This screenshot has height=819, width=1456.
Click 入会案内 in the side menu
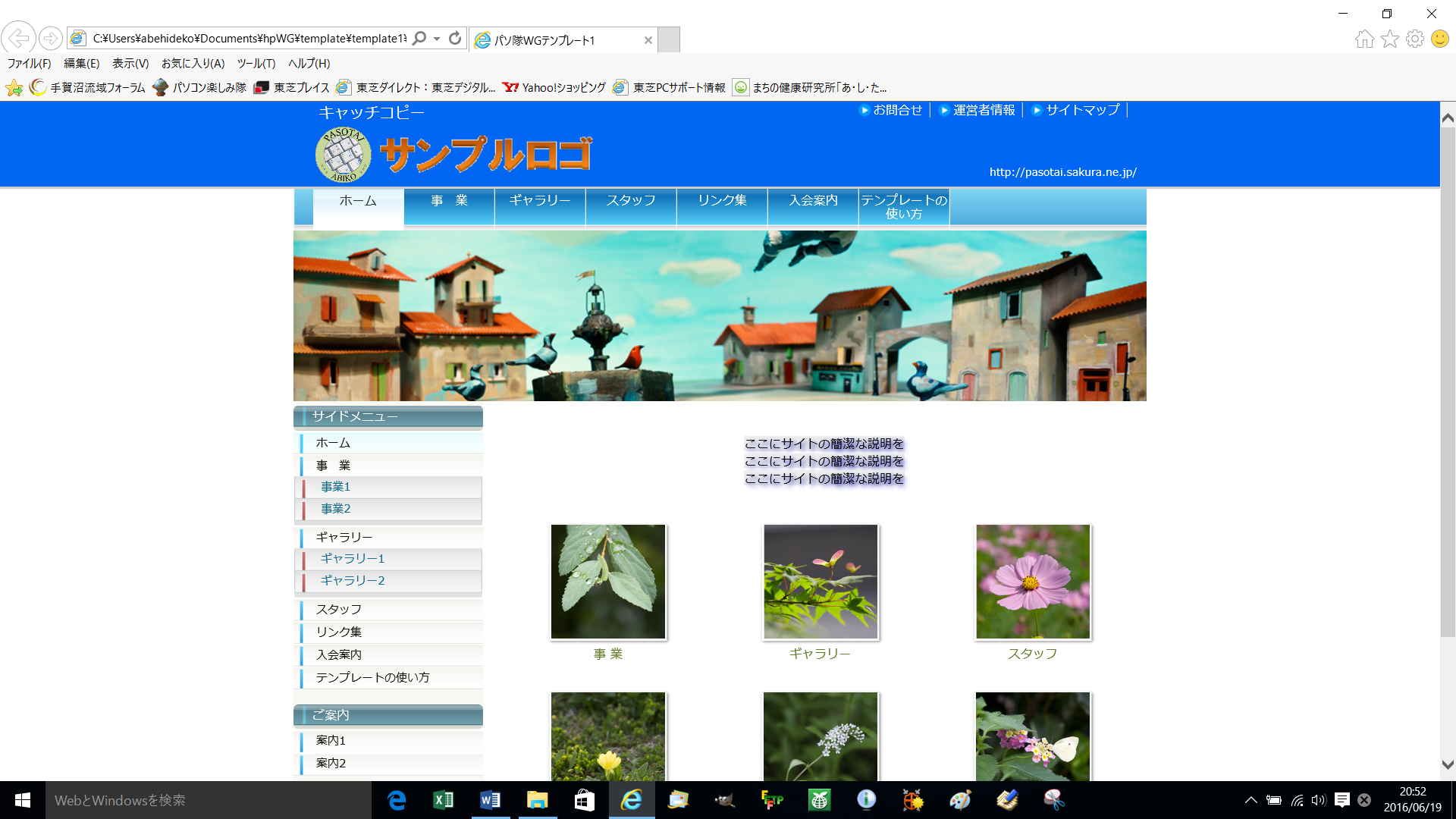(x=388, y=655)
